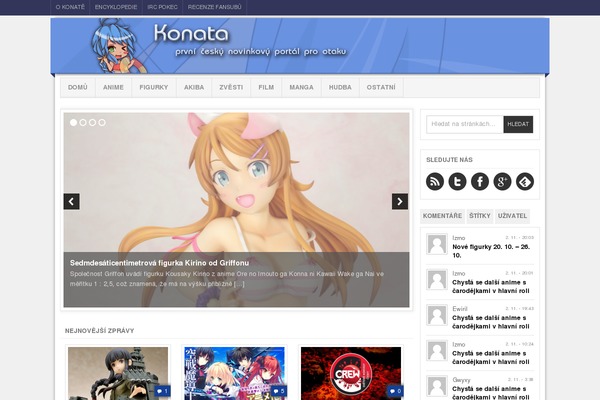Open comment count bubble on warship figure card
Viewport: 600px width, 400px height.
pos(163,391)
